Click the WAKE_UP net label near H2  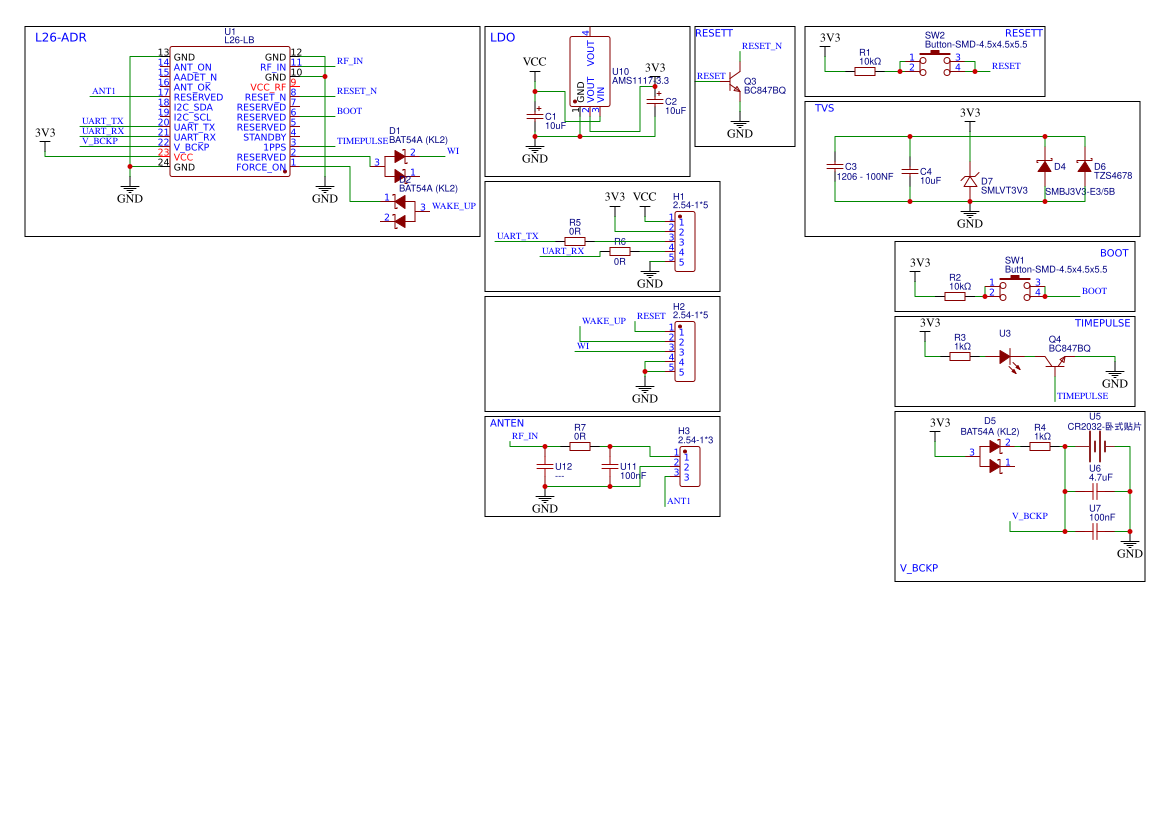(604, 321)
